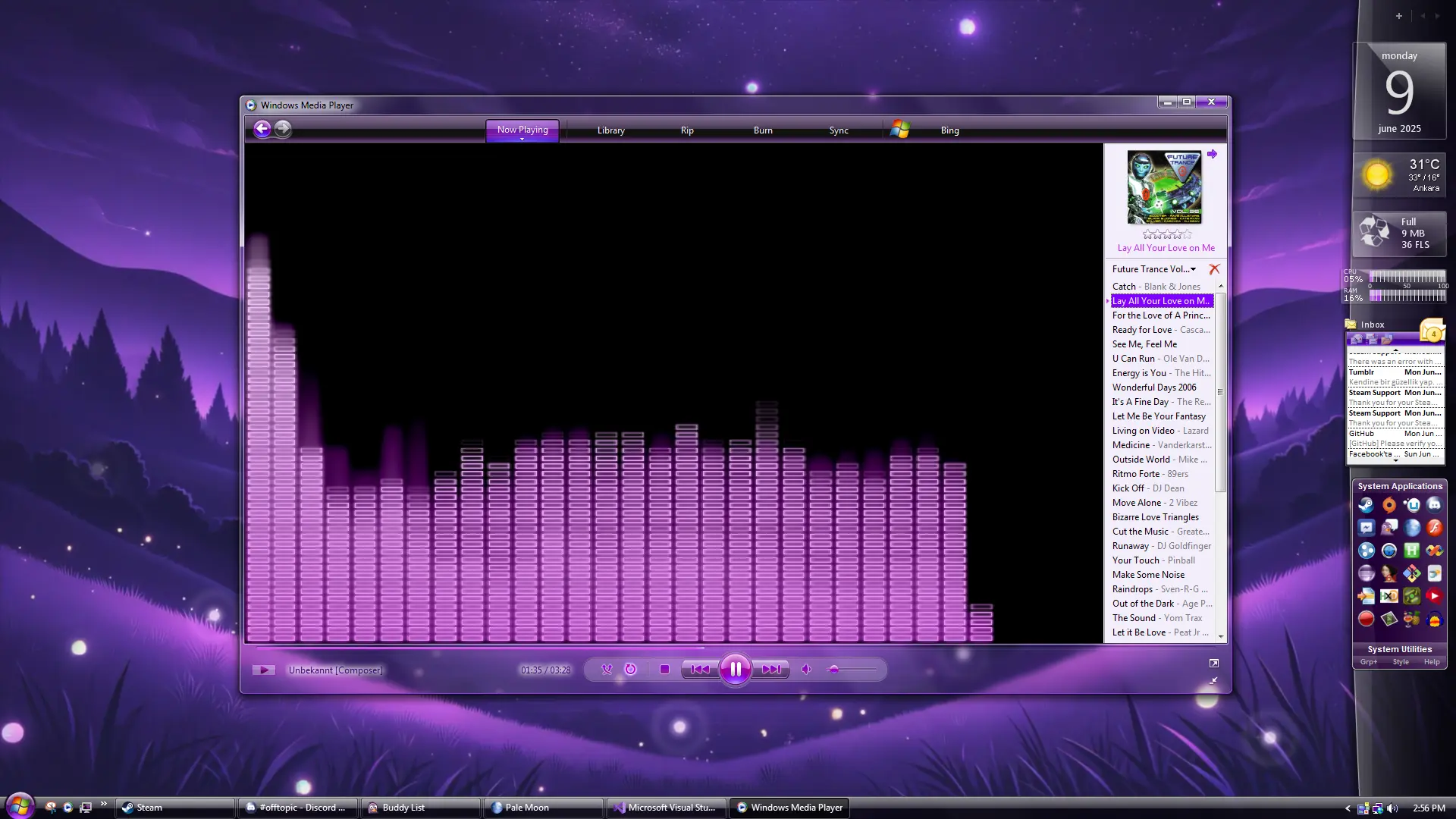The image size is (1456, 819).
Task: Launch Messenger from System Applications panel
Action: [1367, 528]
